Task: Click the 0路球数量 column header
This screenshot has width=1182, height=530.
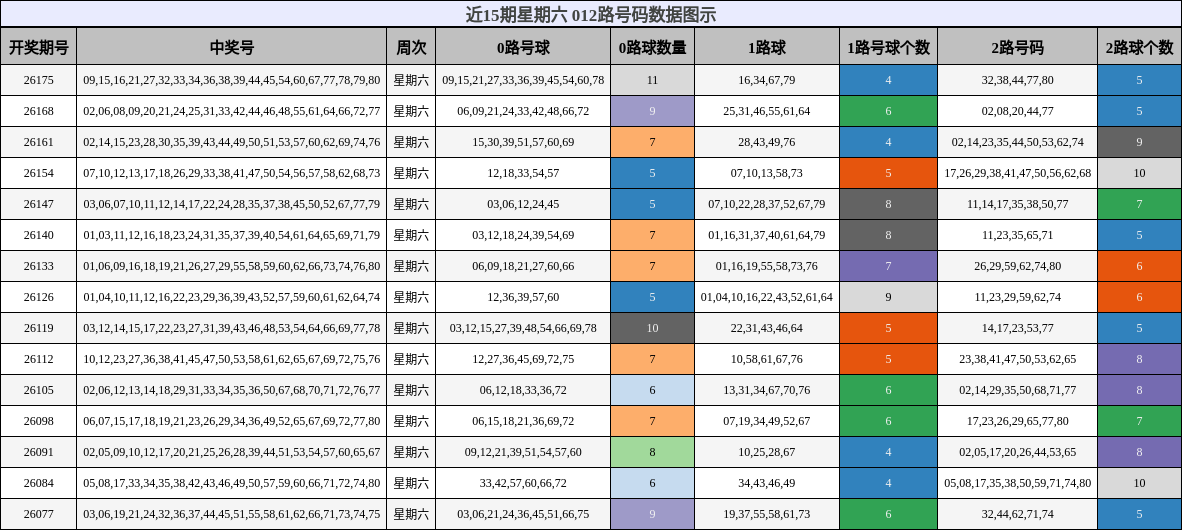Action: pyautogui.click(x=652, y=47)
